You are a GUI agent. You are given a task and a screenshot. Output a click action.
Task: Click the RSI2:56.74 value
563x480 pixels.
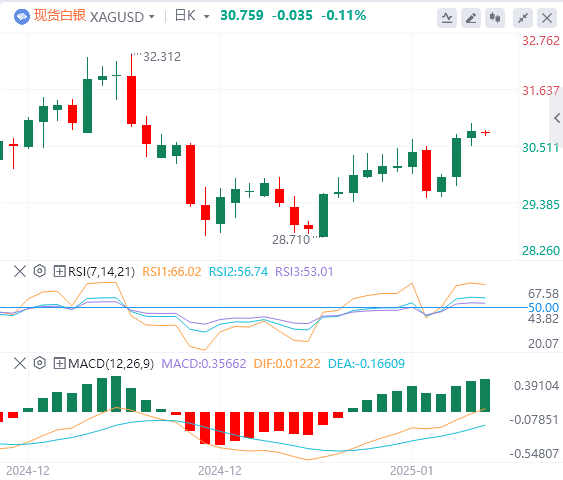(238, 271)
